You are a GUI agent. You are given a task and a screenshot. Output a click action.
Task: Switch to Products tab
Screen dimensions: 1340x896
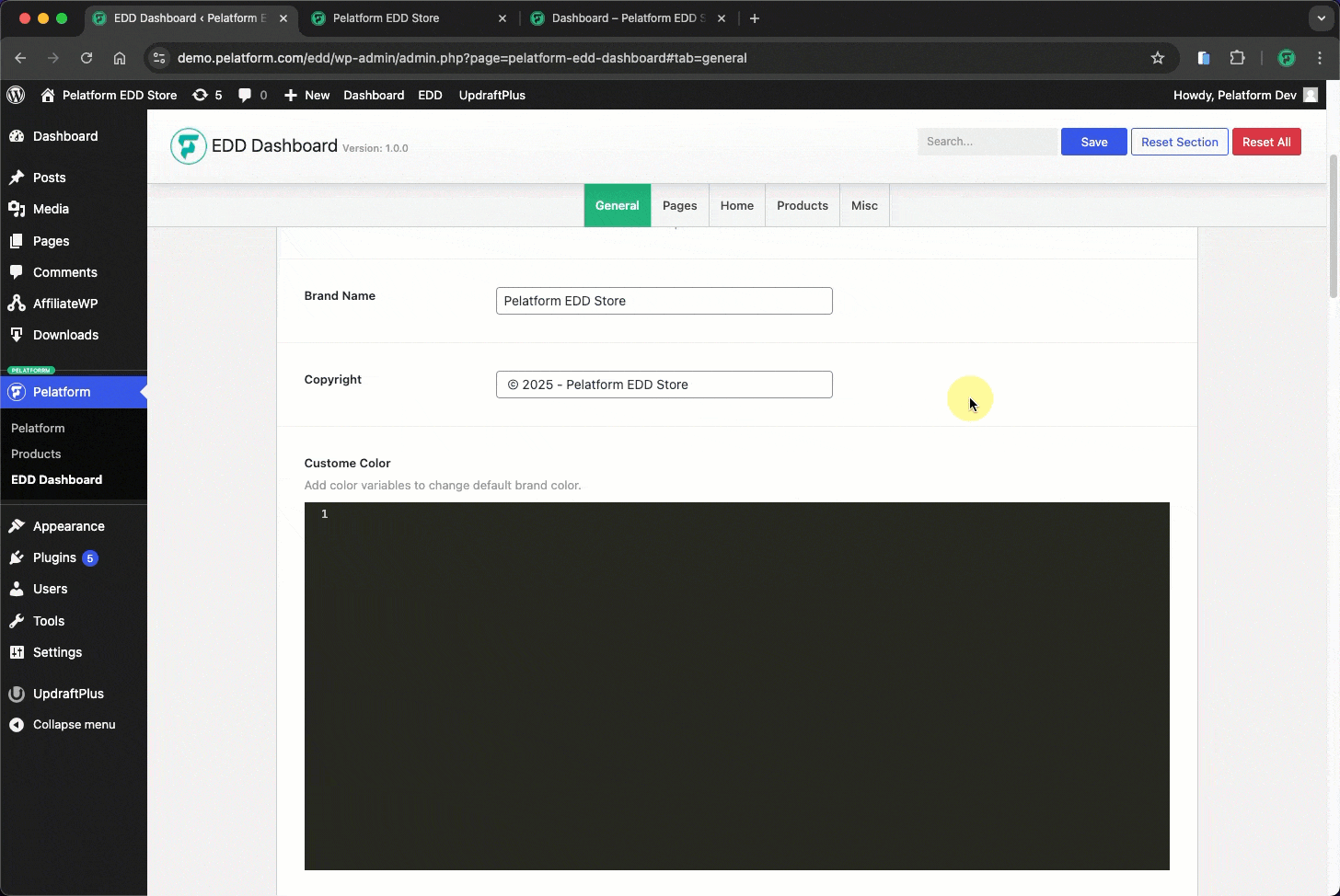803,205
